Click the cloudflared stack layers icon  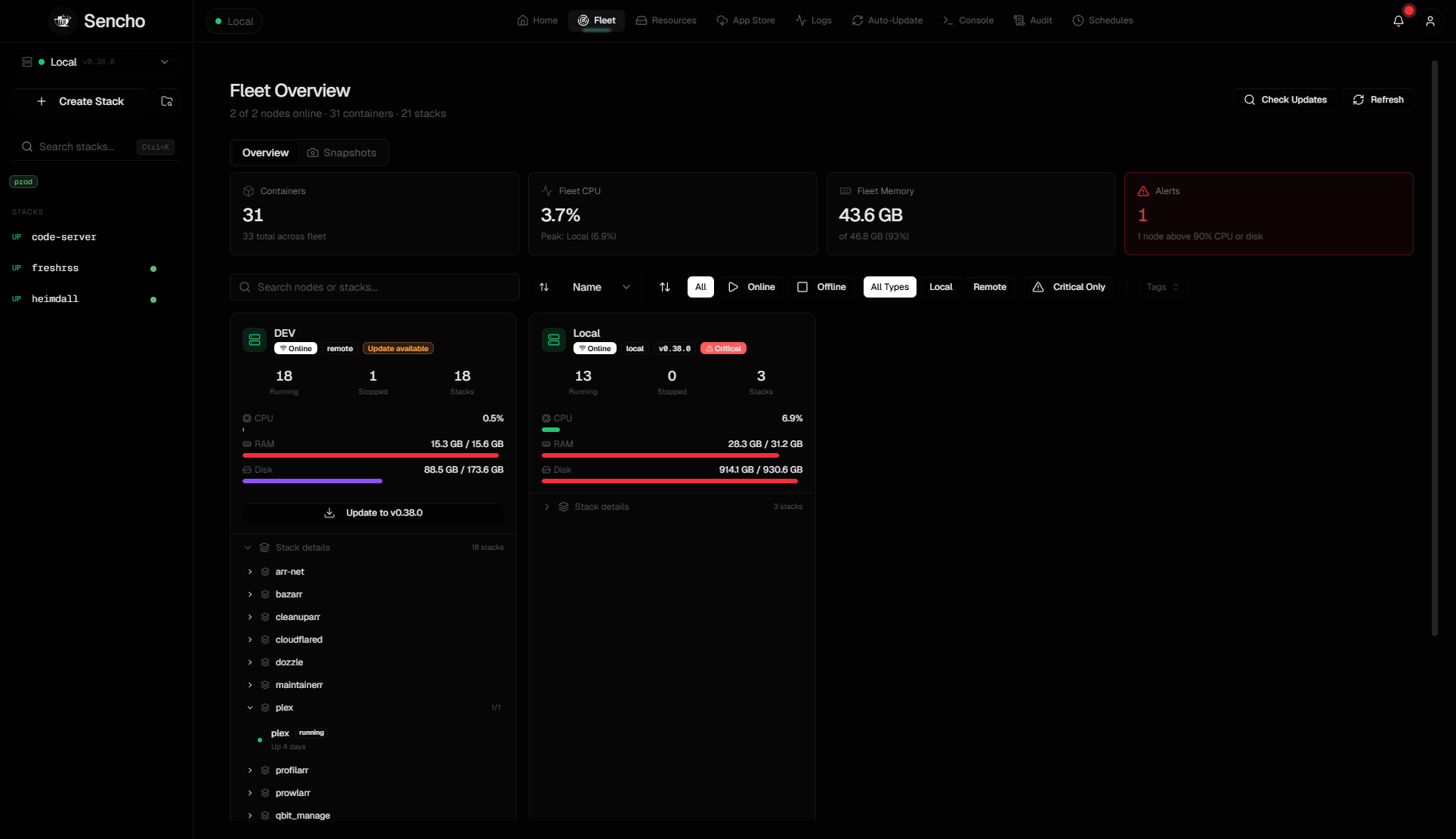[265, 640]
